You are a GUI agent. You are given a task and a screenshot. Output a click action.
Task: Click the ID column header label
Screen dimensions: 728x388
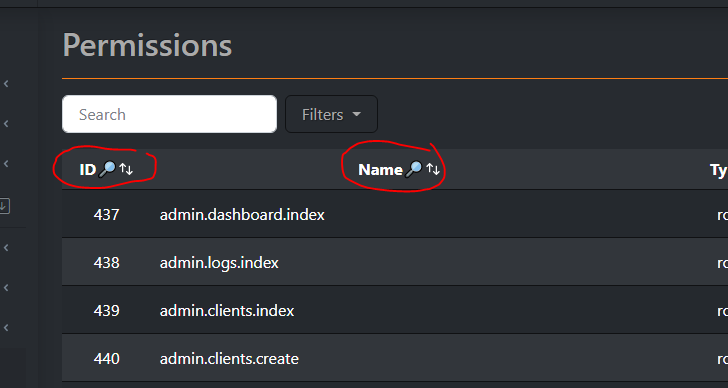pyautogui.click(x=87, y=170)
